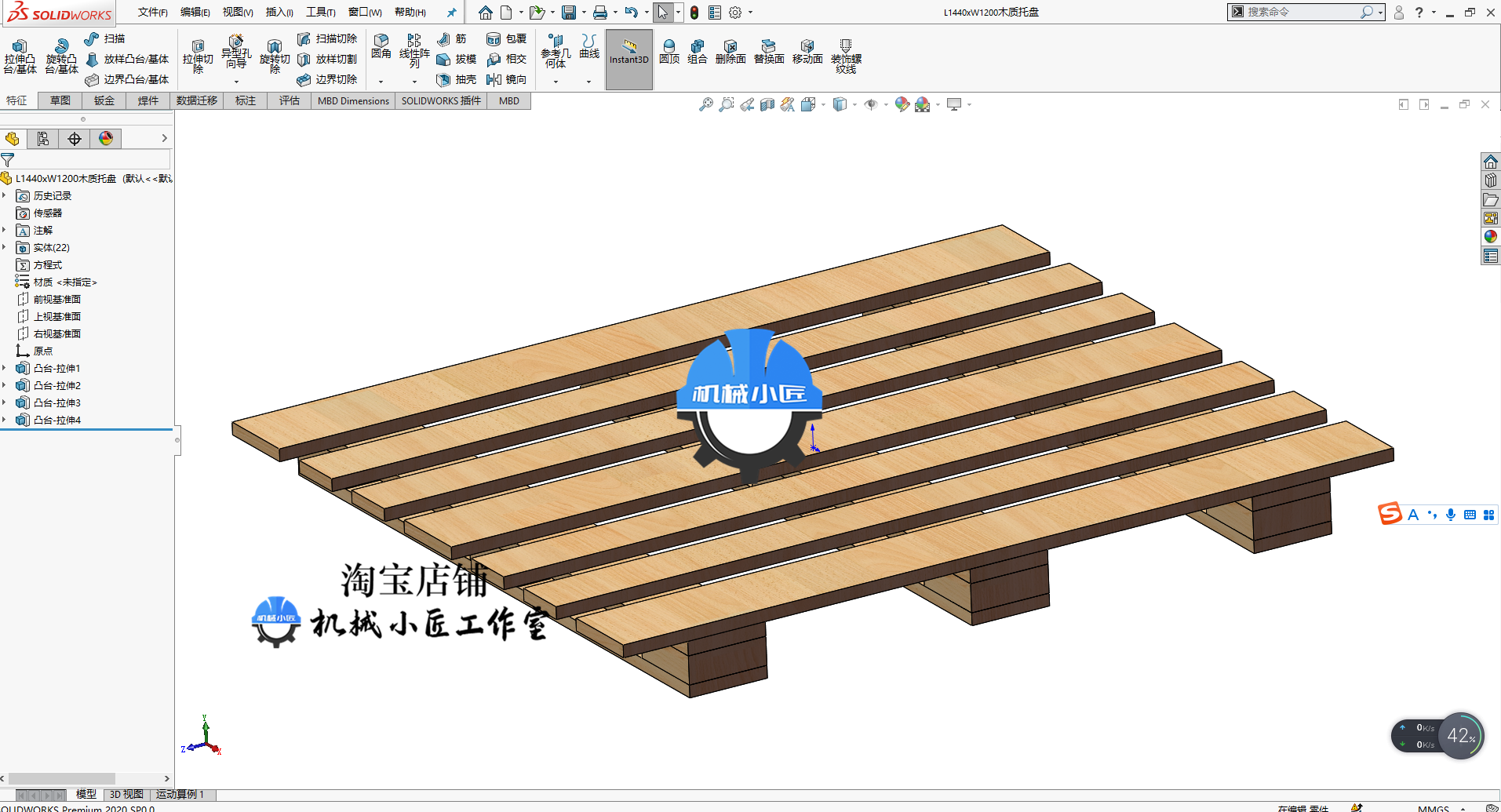Choose the Replace Face (替换面) tool
The image size is (1501, 812).
769,52
